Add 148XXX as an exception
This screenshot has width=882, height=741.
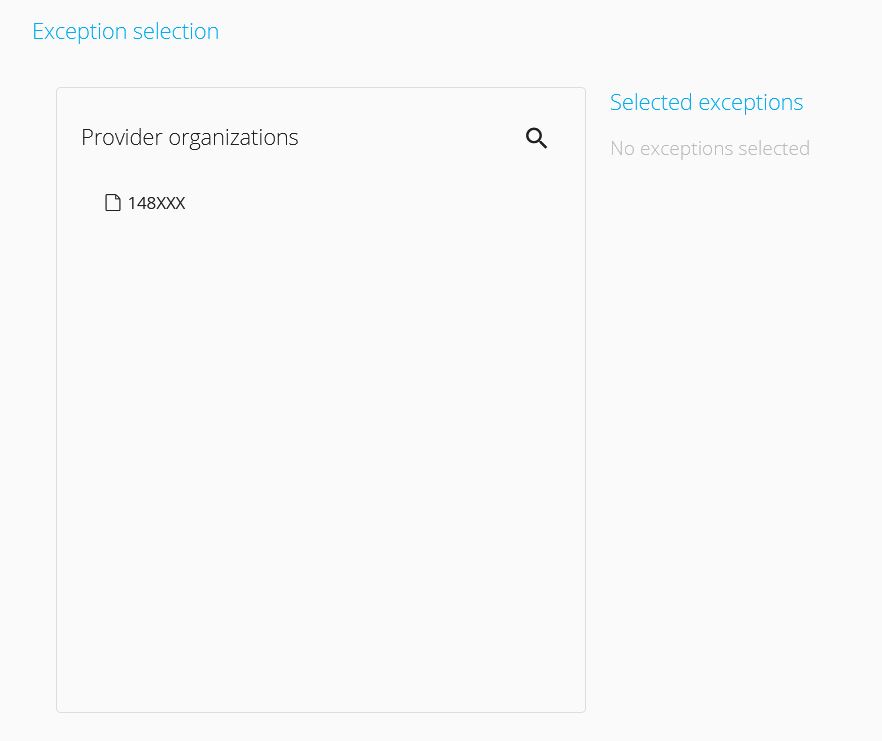pos(145,203)
